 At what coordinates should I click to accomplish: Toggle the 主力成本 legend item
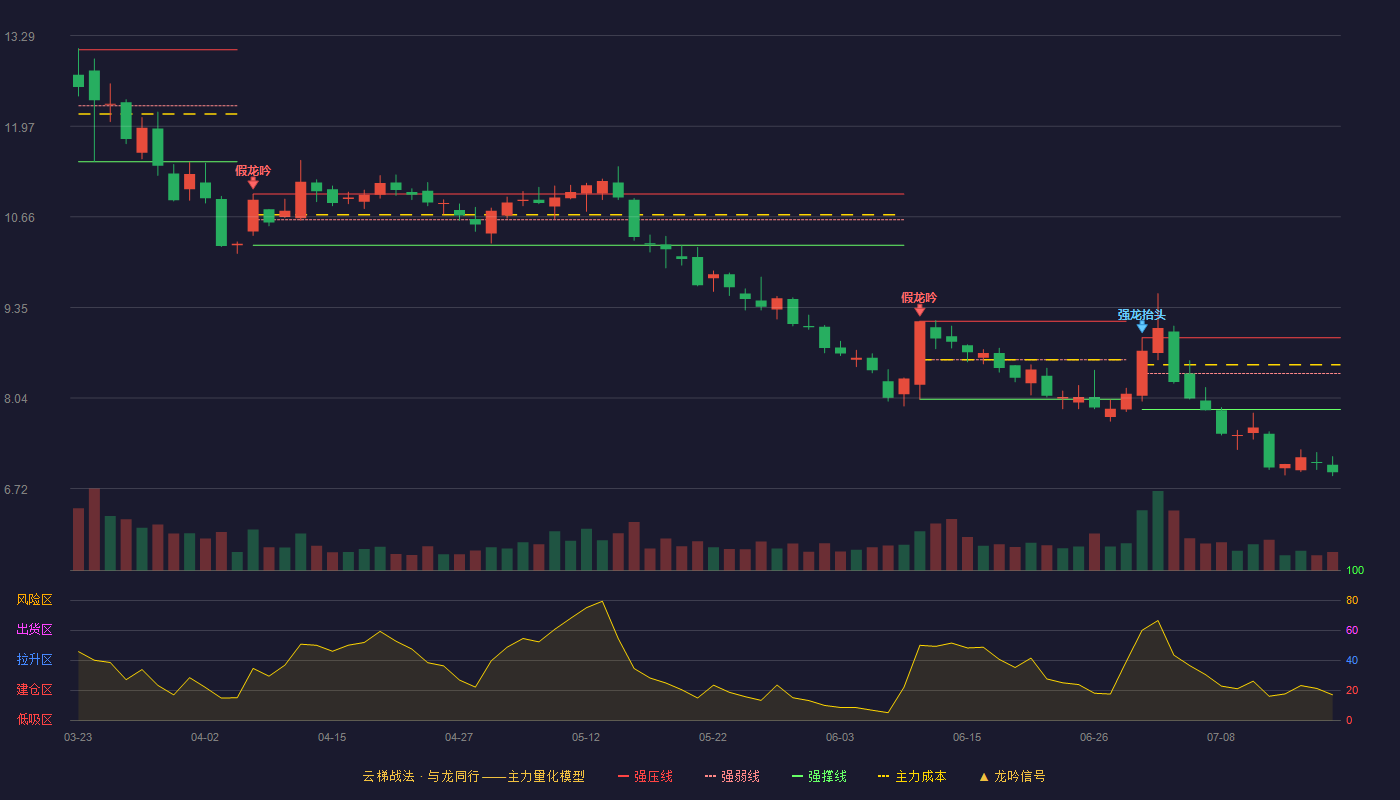point(912,776)
